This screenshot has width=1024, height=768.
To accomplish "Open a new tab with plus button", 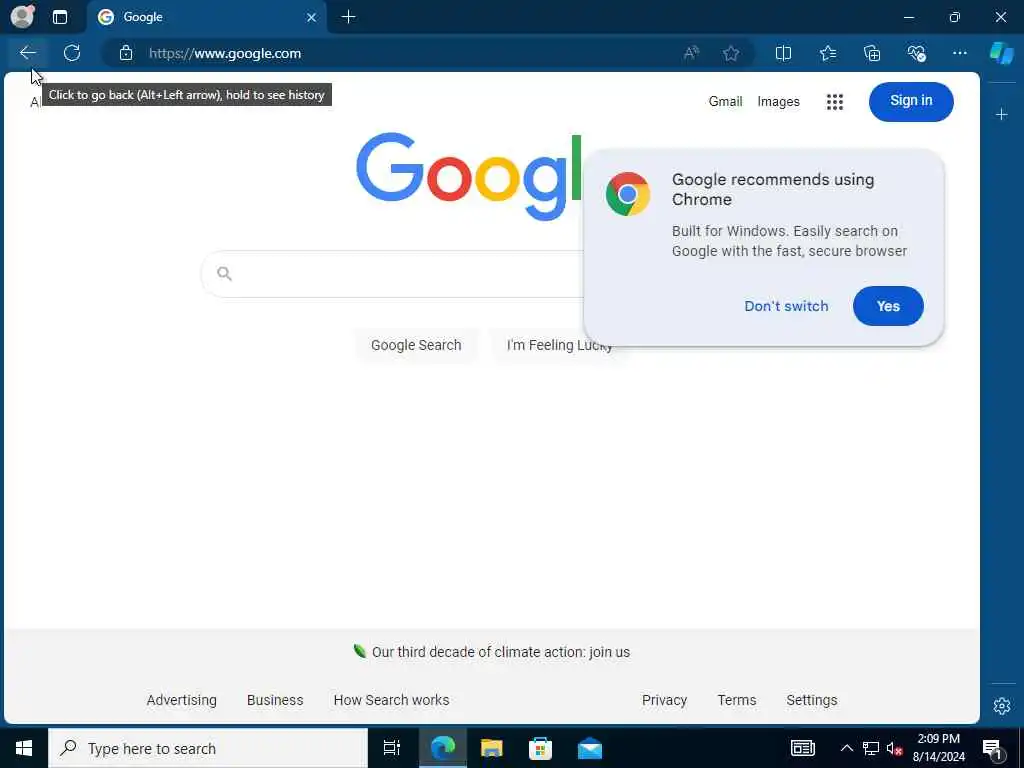I will tap(349, 17).
